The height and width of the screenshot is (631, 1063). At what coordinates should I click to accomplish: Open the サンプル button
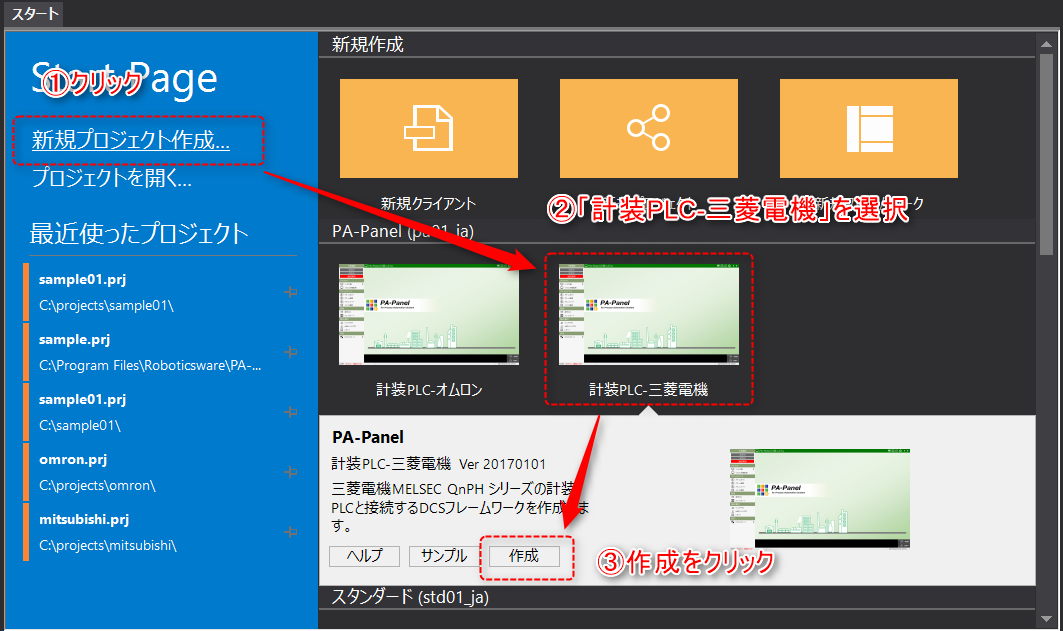[444, 556]
